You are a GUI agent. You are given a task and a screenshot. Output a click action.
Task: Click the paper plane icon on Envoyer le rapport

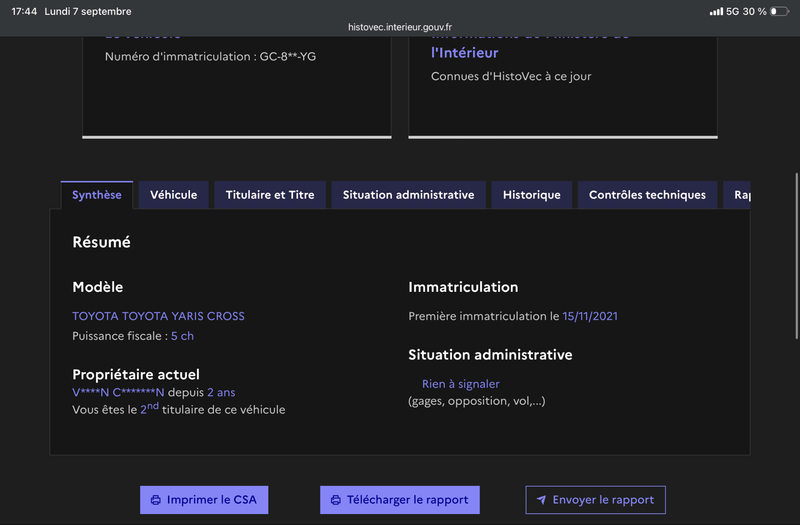541,500
